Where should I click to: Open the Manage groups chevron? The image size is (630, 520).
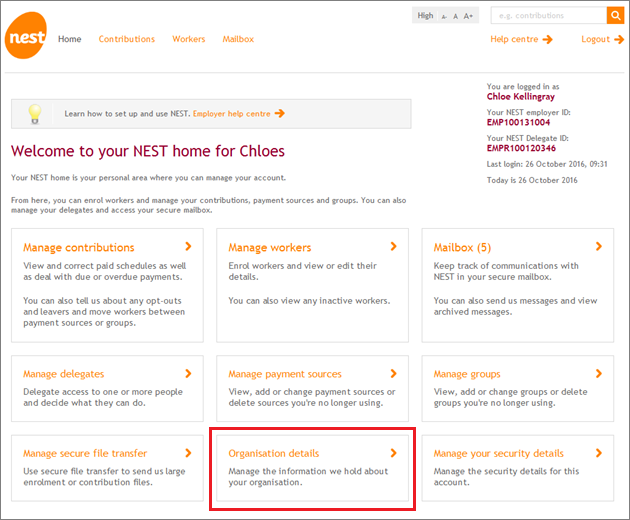[599, 373]
